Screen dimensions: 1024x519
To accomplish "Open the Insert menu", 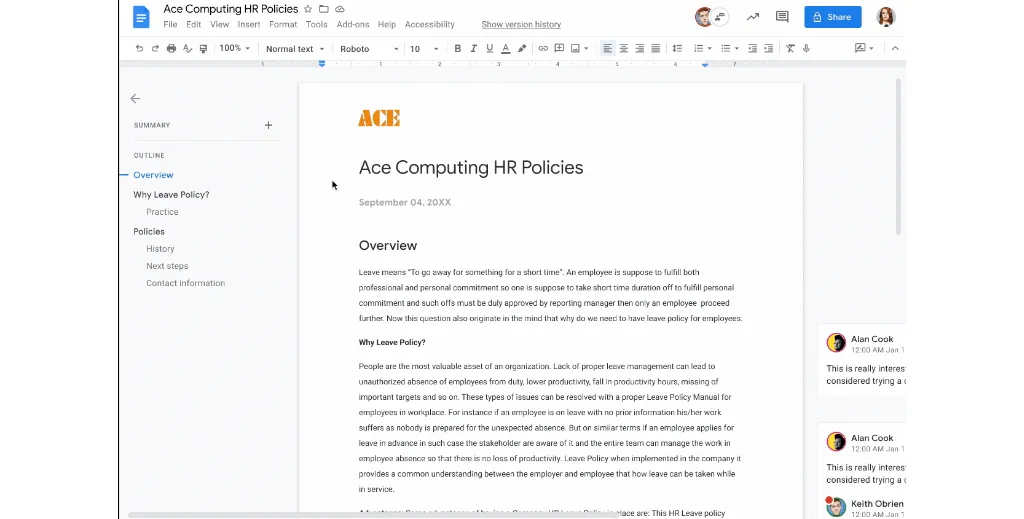I will (249, 24).
